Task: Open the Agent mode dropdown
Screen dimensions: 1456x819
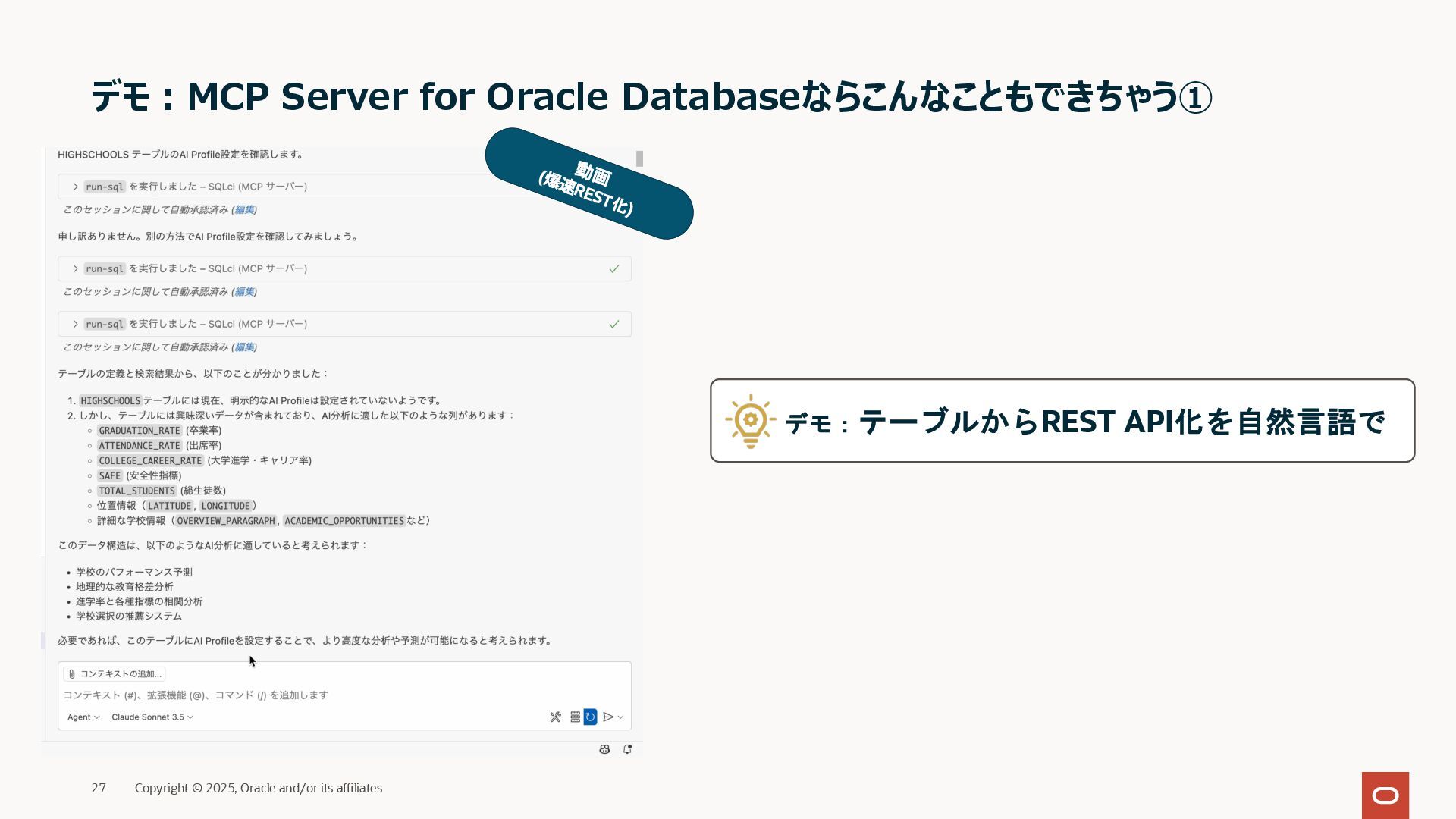Action: coord(83,717)
